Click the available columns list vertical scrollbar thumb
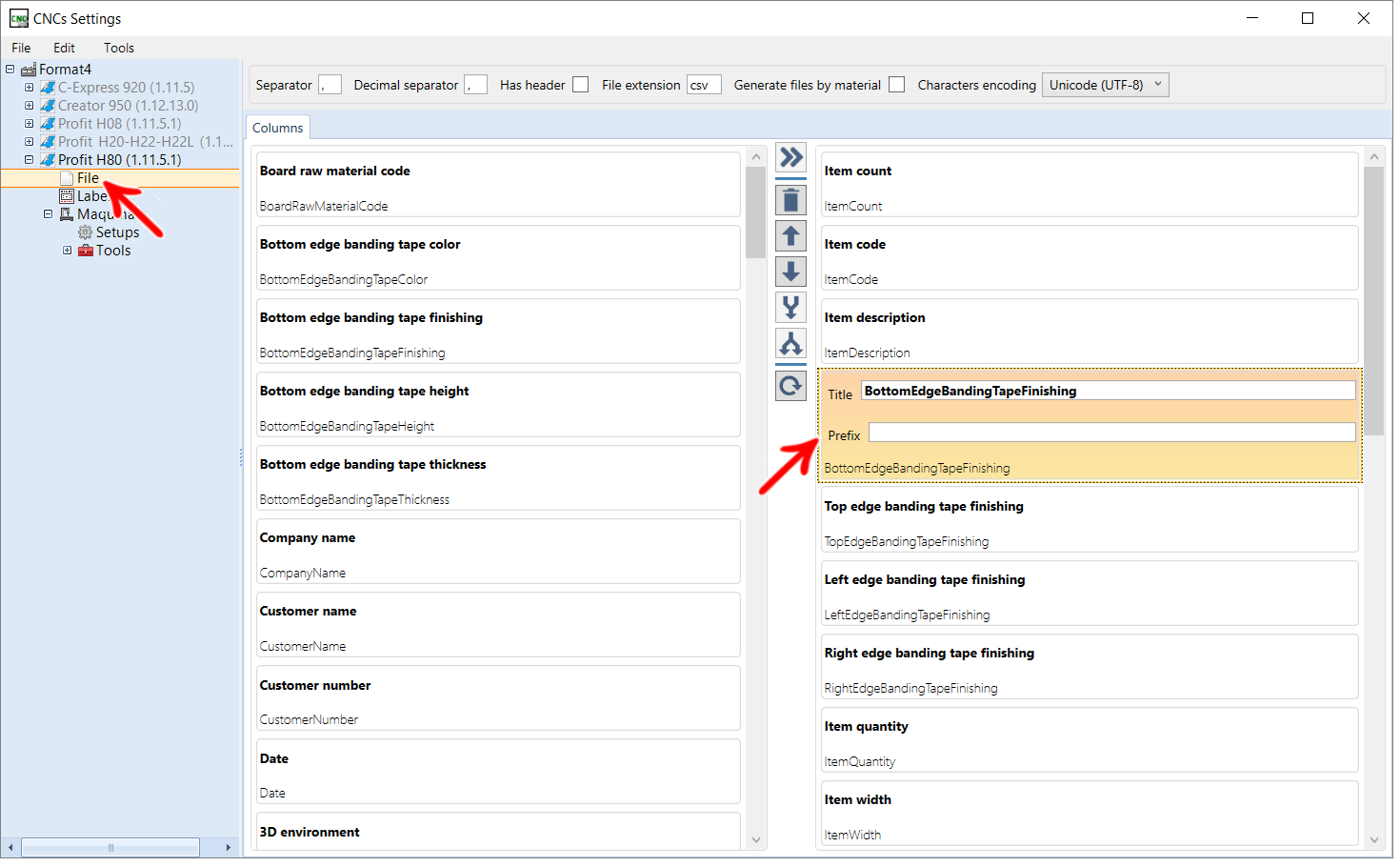Viewport: 1400px width, 867px height. click(x=756, y=212)
